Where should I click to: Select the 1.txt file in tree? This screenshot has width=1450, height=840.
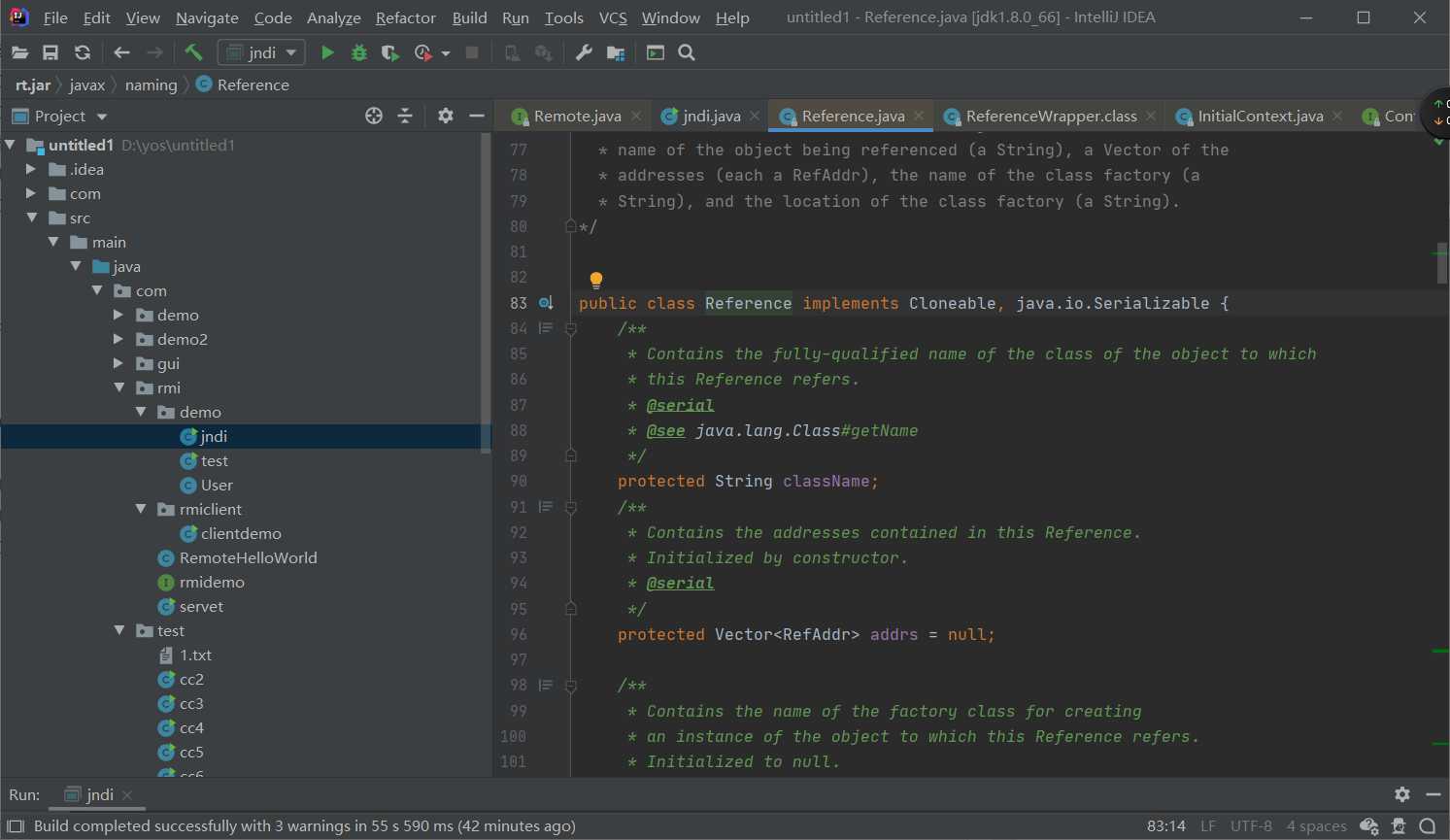[x=195, y=655]
